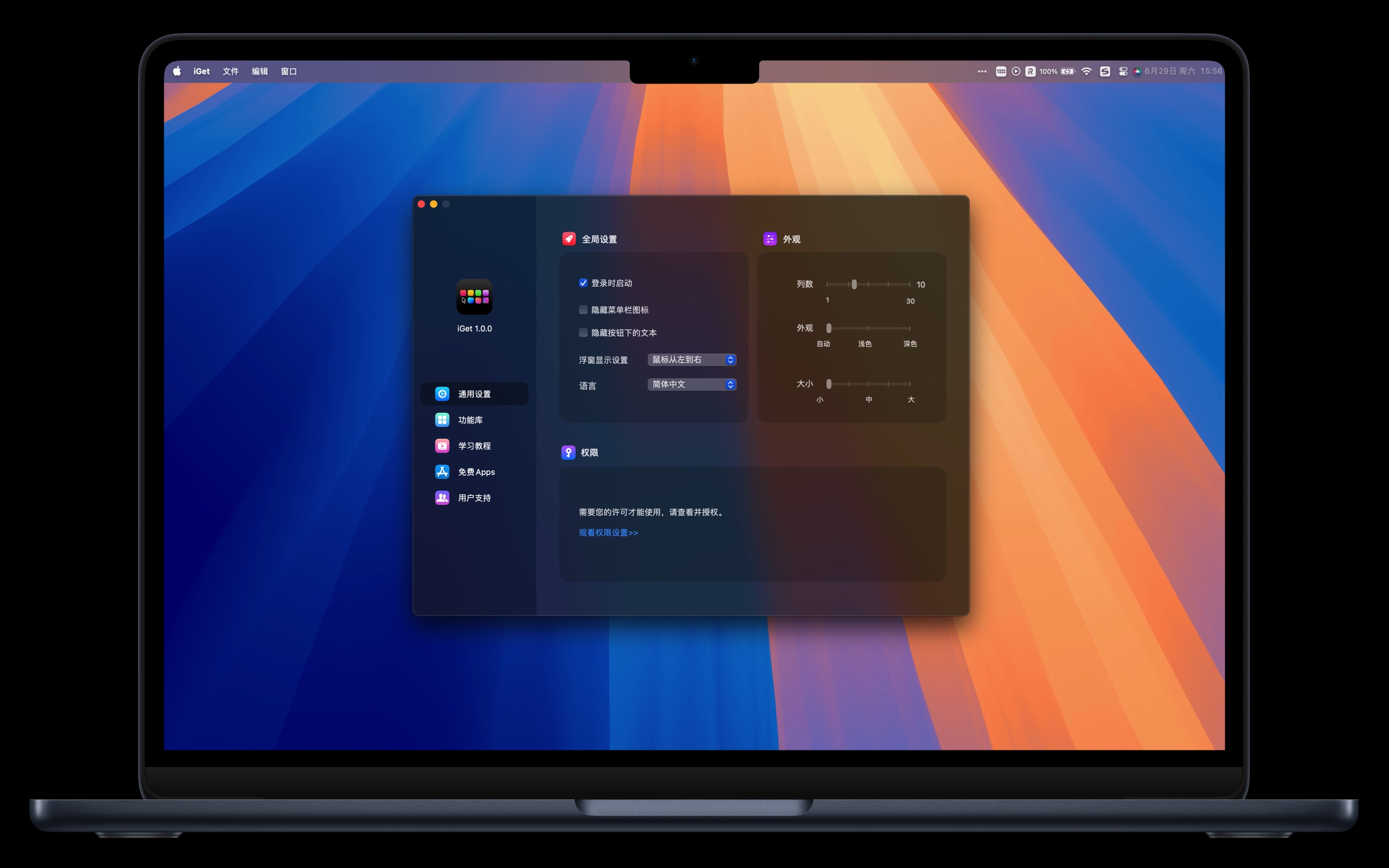Check the 隐藏按钮下的文本 option

pyautogui.click(x=583, y=333)
